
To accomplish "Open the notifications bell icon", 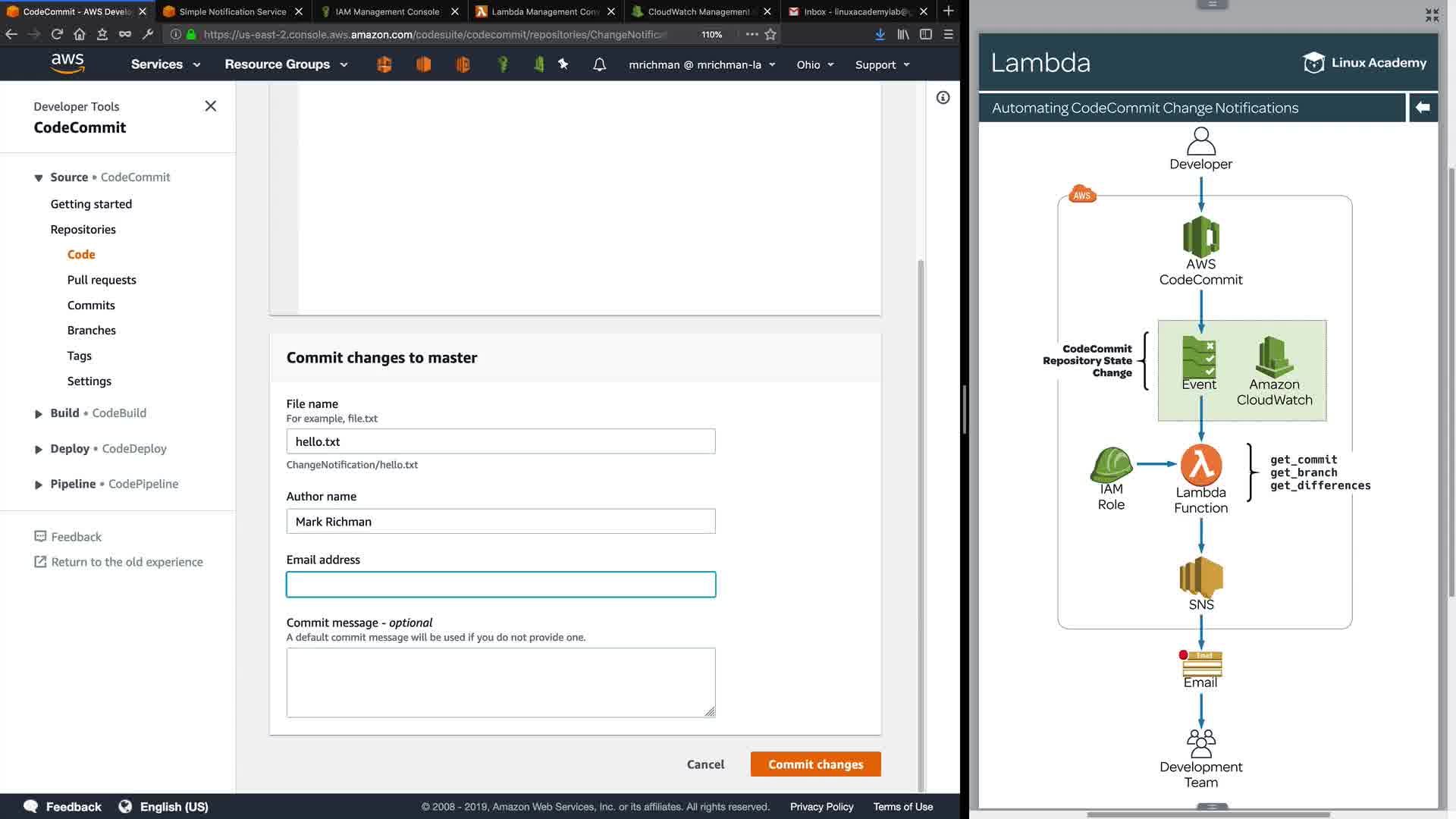I will [x=599, y=64].
